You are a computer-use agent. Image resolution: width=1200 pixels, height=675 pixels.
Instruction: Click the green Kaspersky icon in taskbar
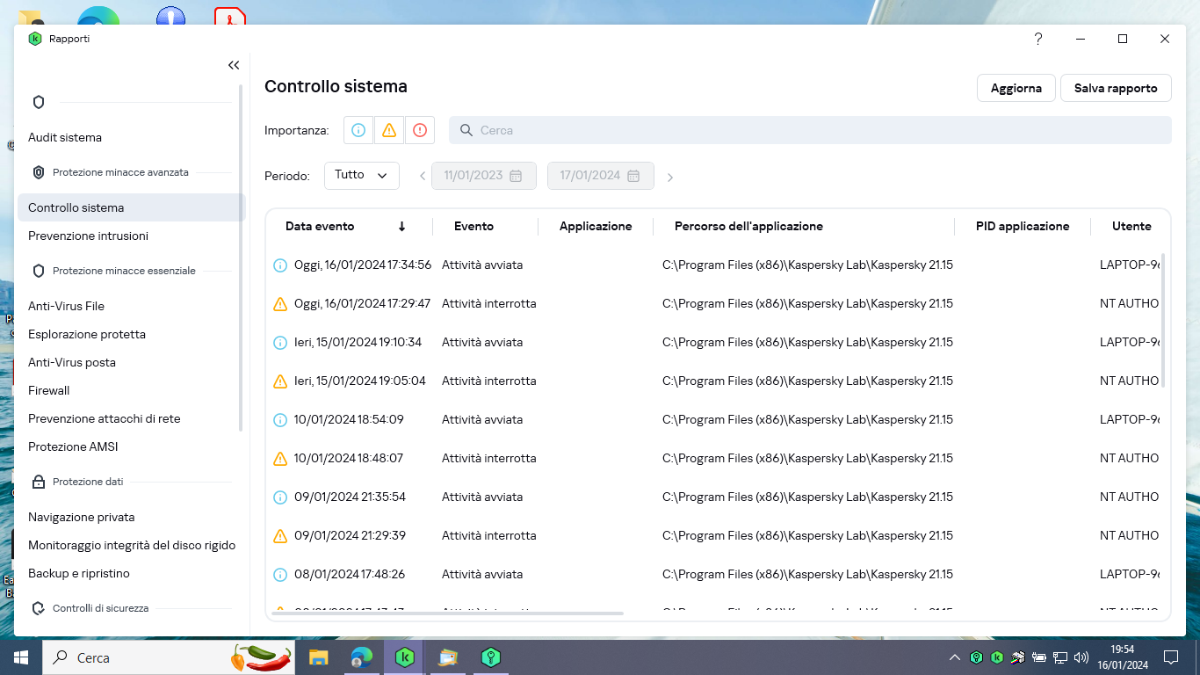click(x=405, y=657)
